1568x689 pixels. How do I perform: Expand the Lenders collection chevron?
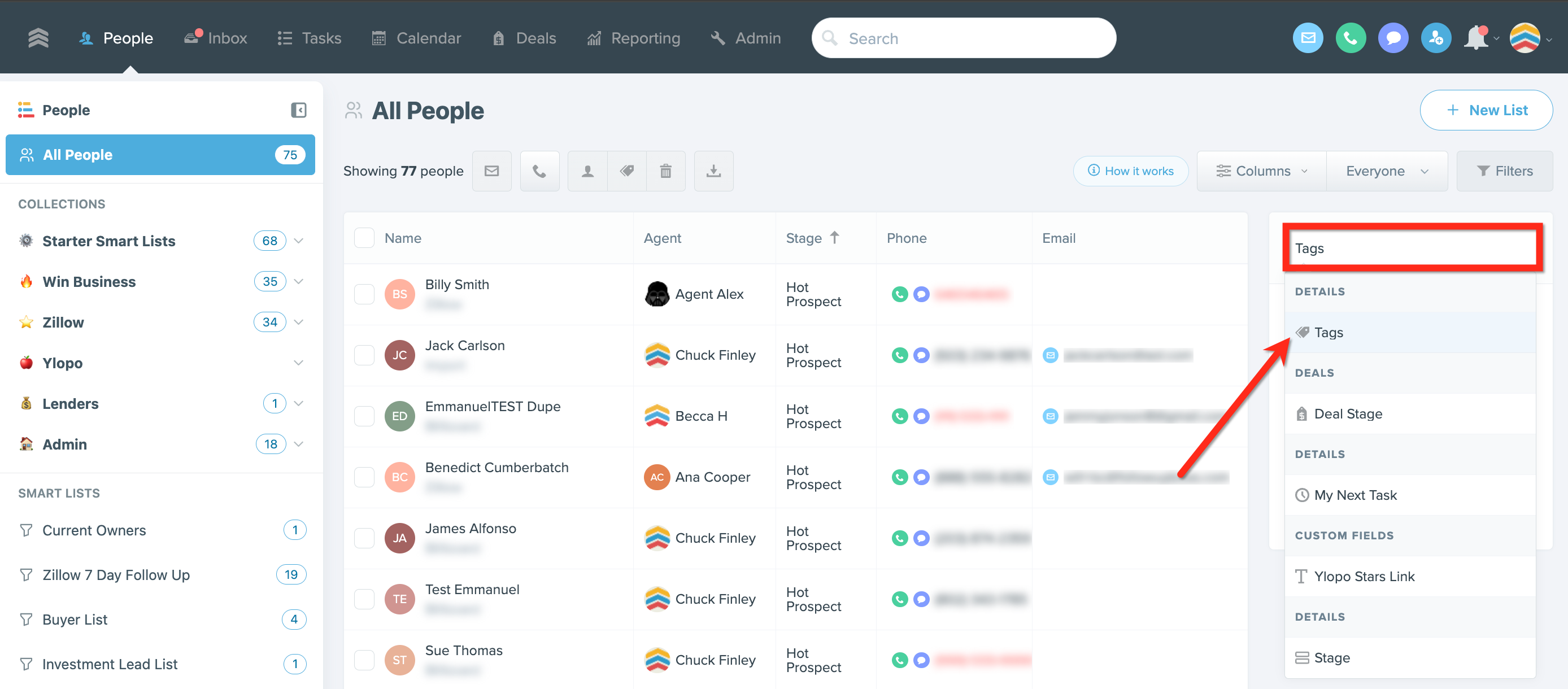[298, 404]
